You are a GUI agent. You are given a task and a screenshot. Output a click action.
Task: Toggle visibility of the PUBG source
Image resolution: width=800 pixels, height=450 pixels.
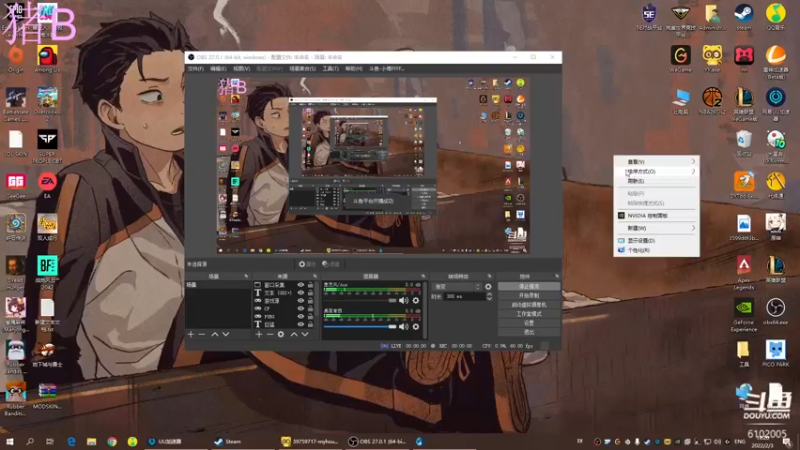coord(301,316)
